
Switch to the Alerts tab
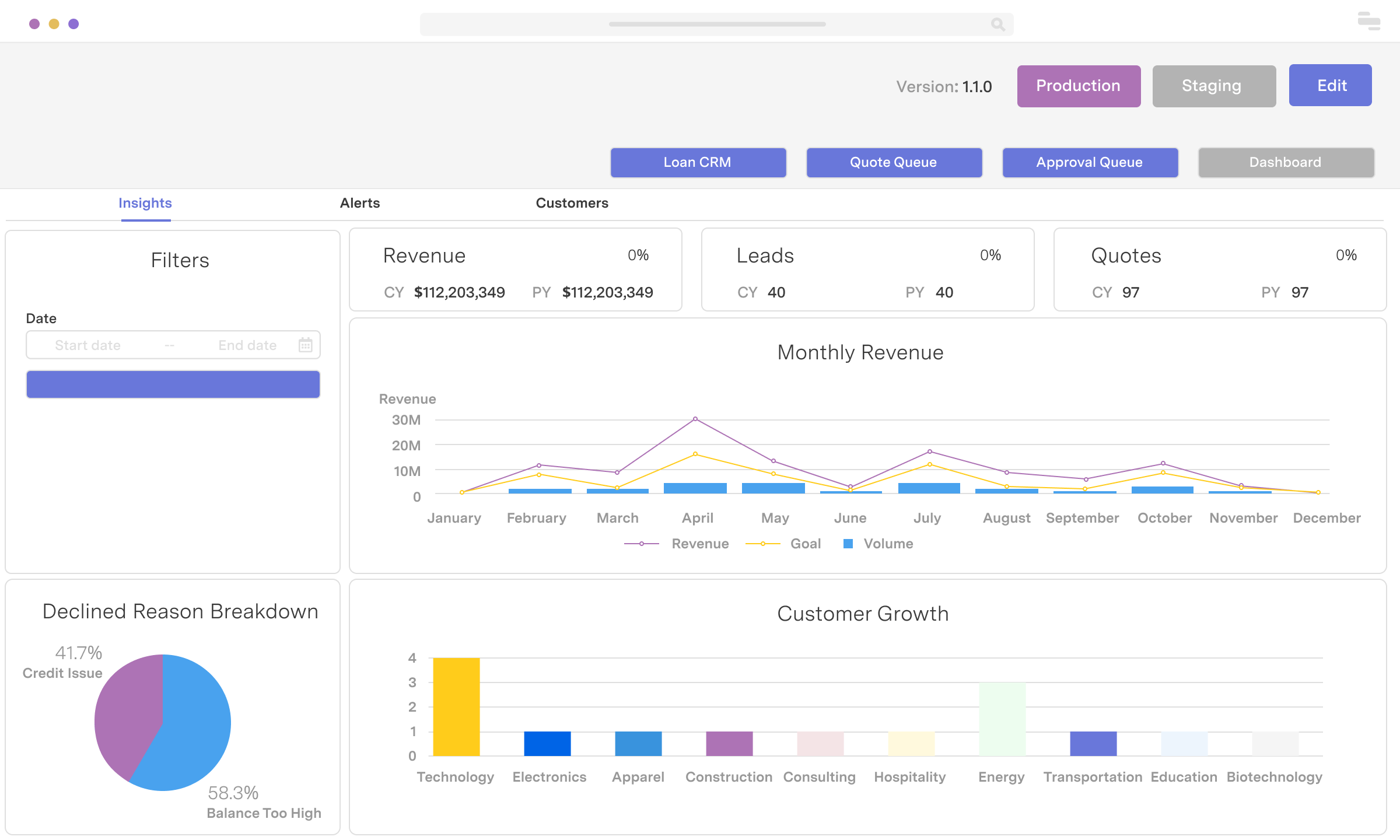point(360,203)
